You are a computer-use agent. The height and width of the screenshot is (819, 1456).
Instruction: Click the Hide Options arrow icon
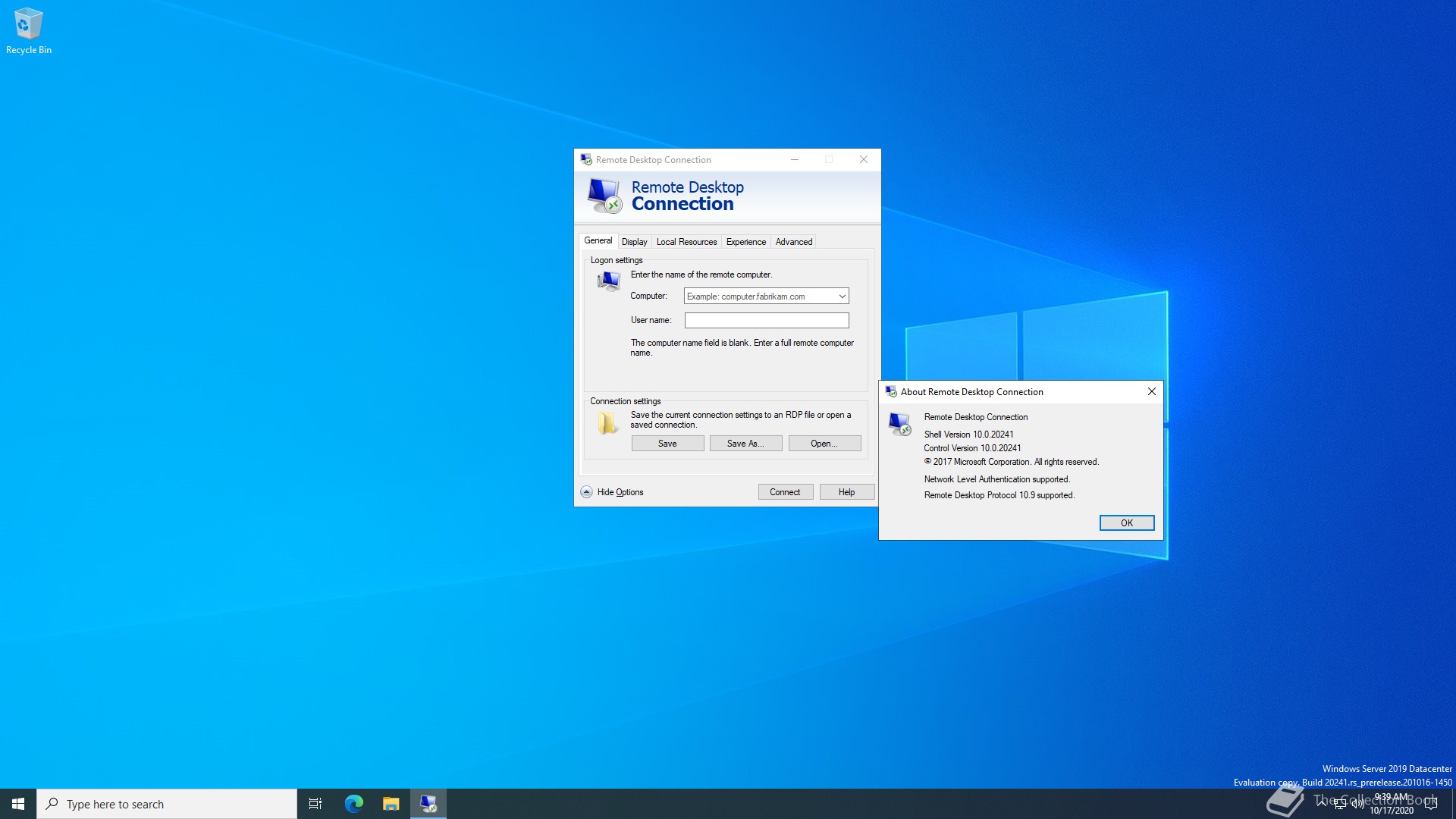pos(586,492)
